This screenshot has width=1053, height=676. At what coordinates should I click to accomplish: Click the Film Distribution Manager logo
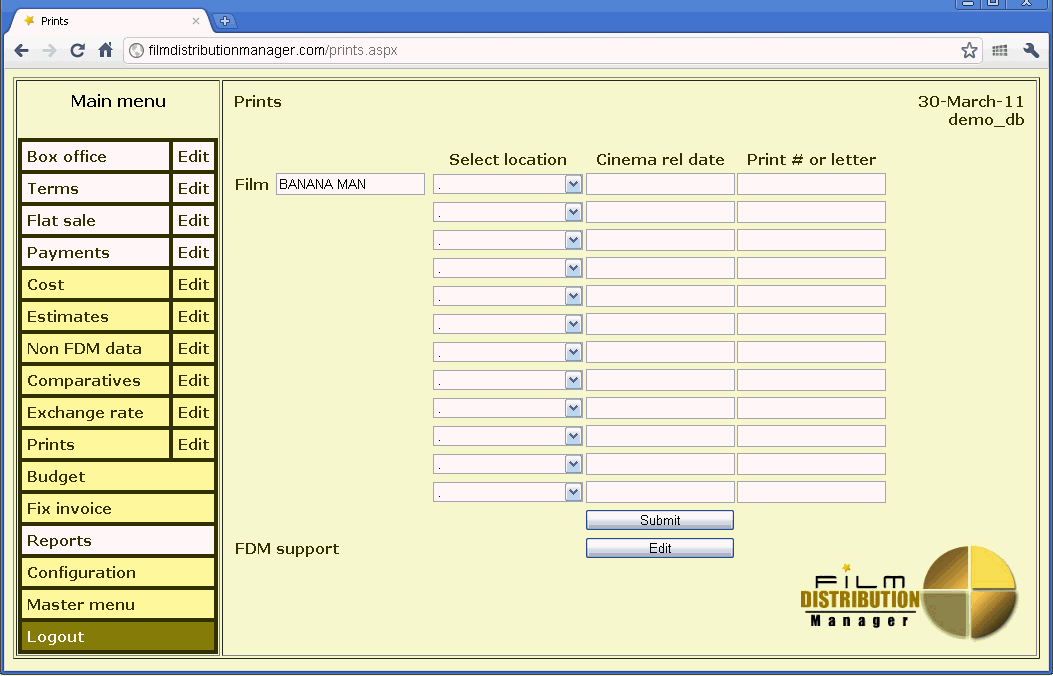click(x=908, y=594)
